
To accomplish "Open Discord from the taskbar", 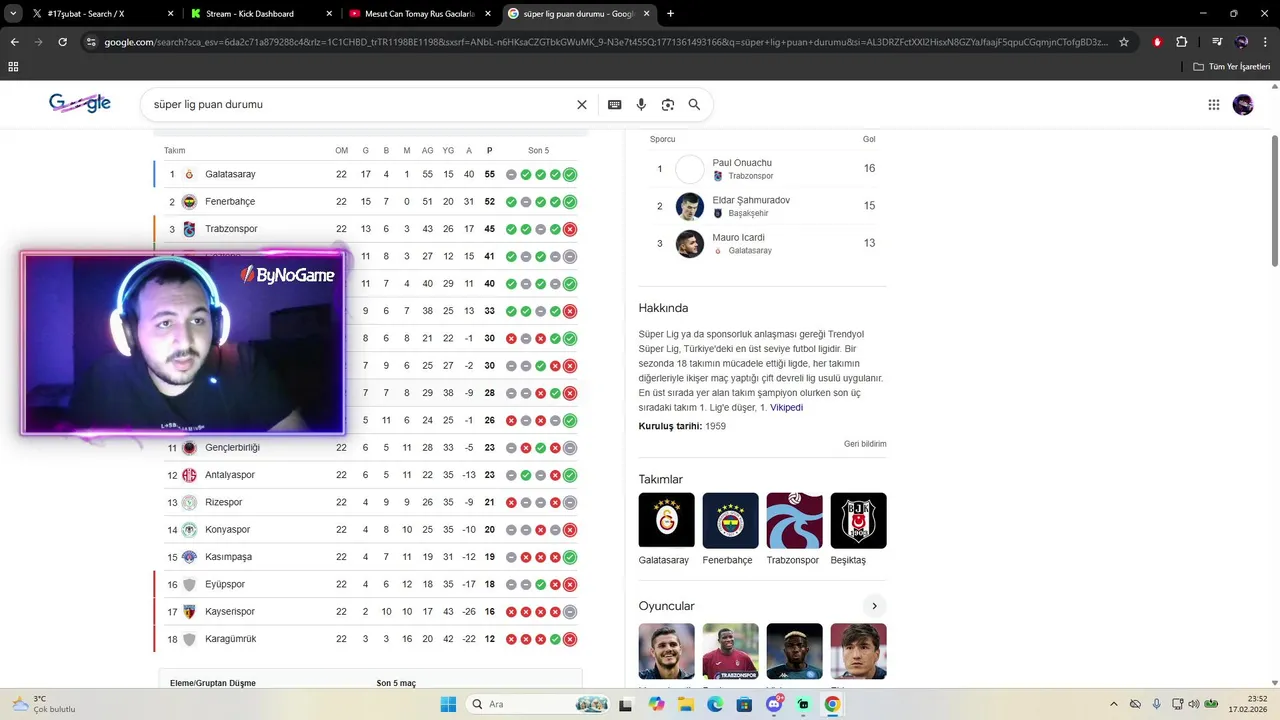I will (774, 704).
